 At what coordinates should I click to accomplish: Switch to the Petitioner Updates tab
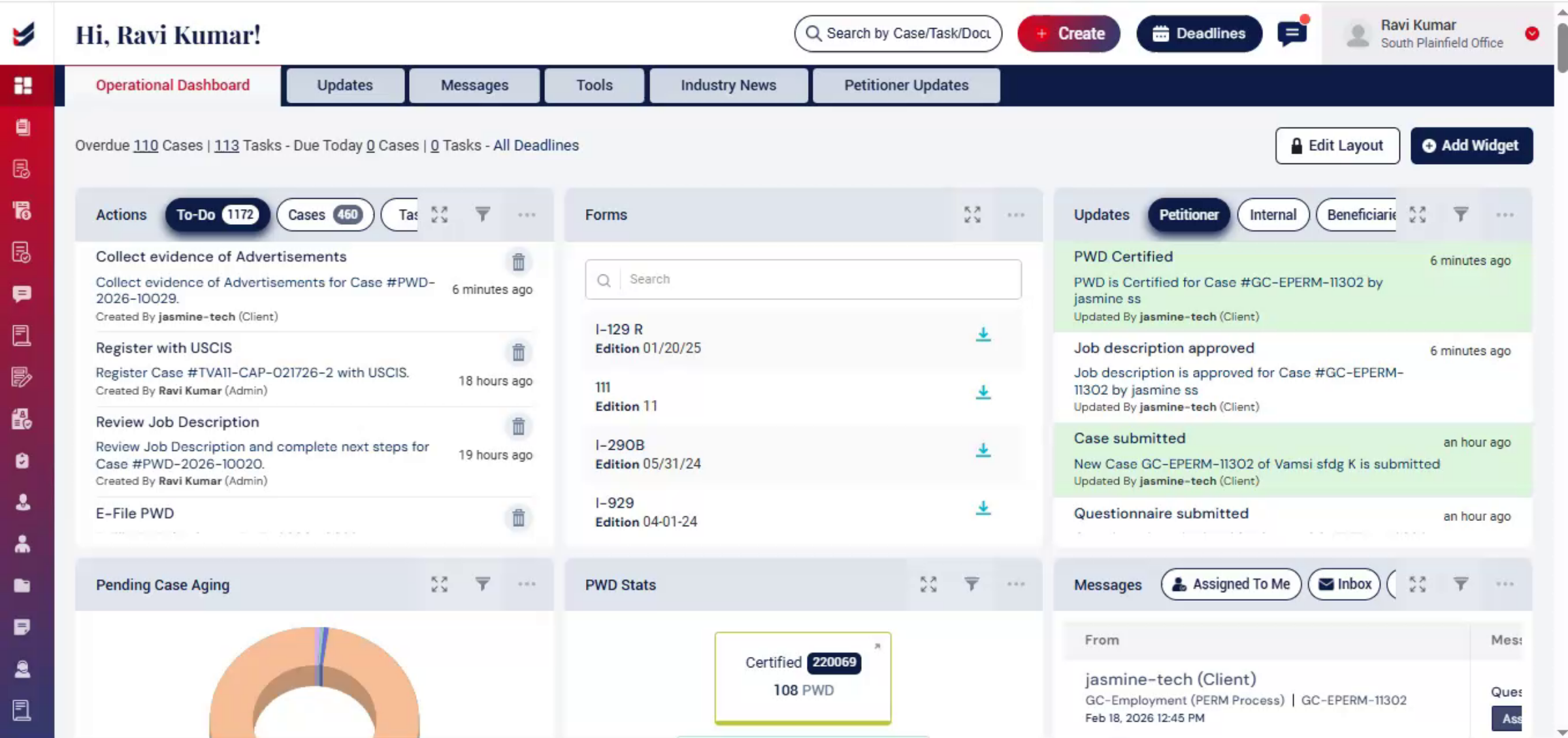[x=906, y=85]
